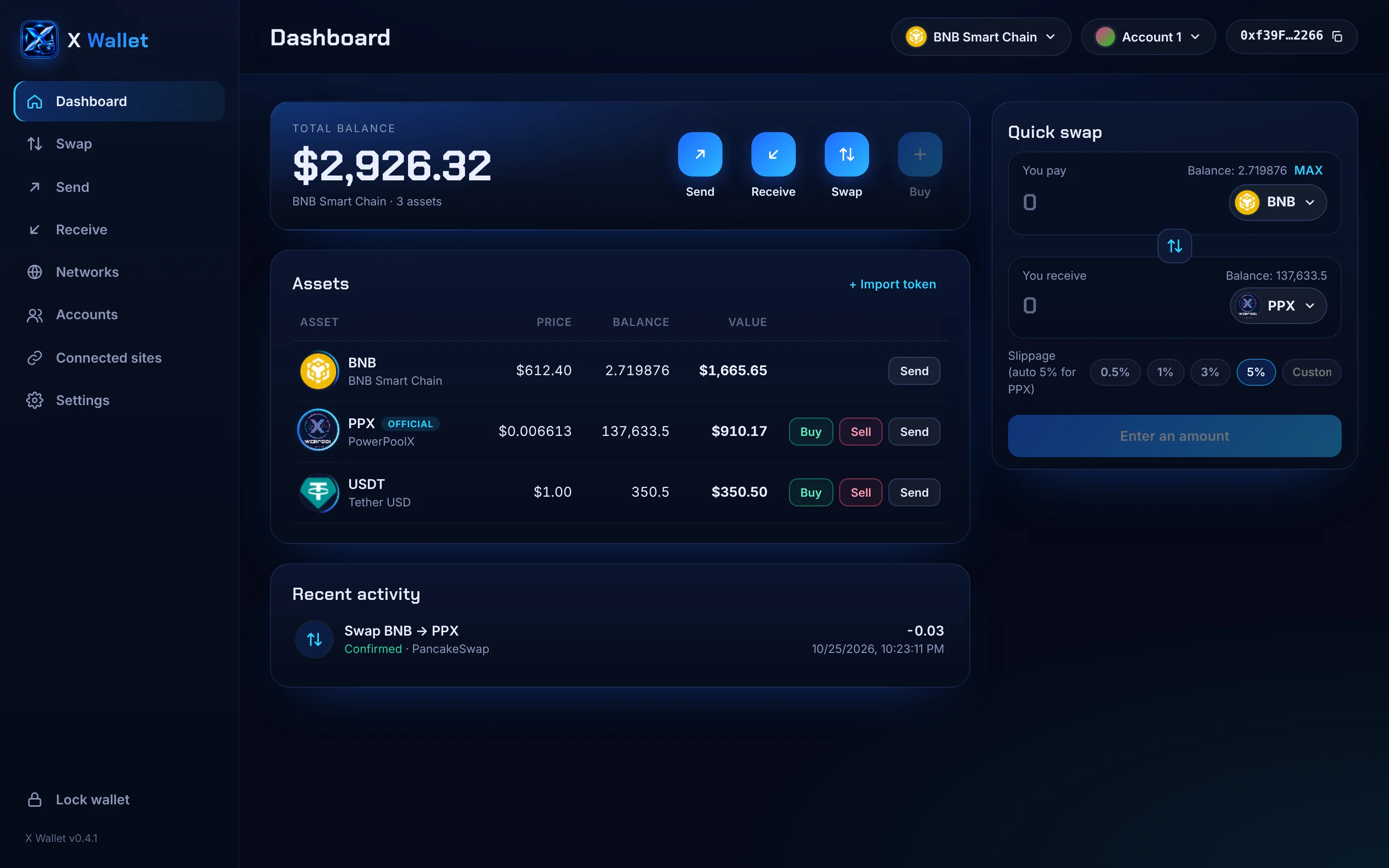
Task: Click the X Wallet logo icon
Action: click(39, 40)
